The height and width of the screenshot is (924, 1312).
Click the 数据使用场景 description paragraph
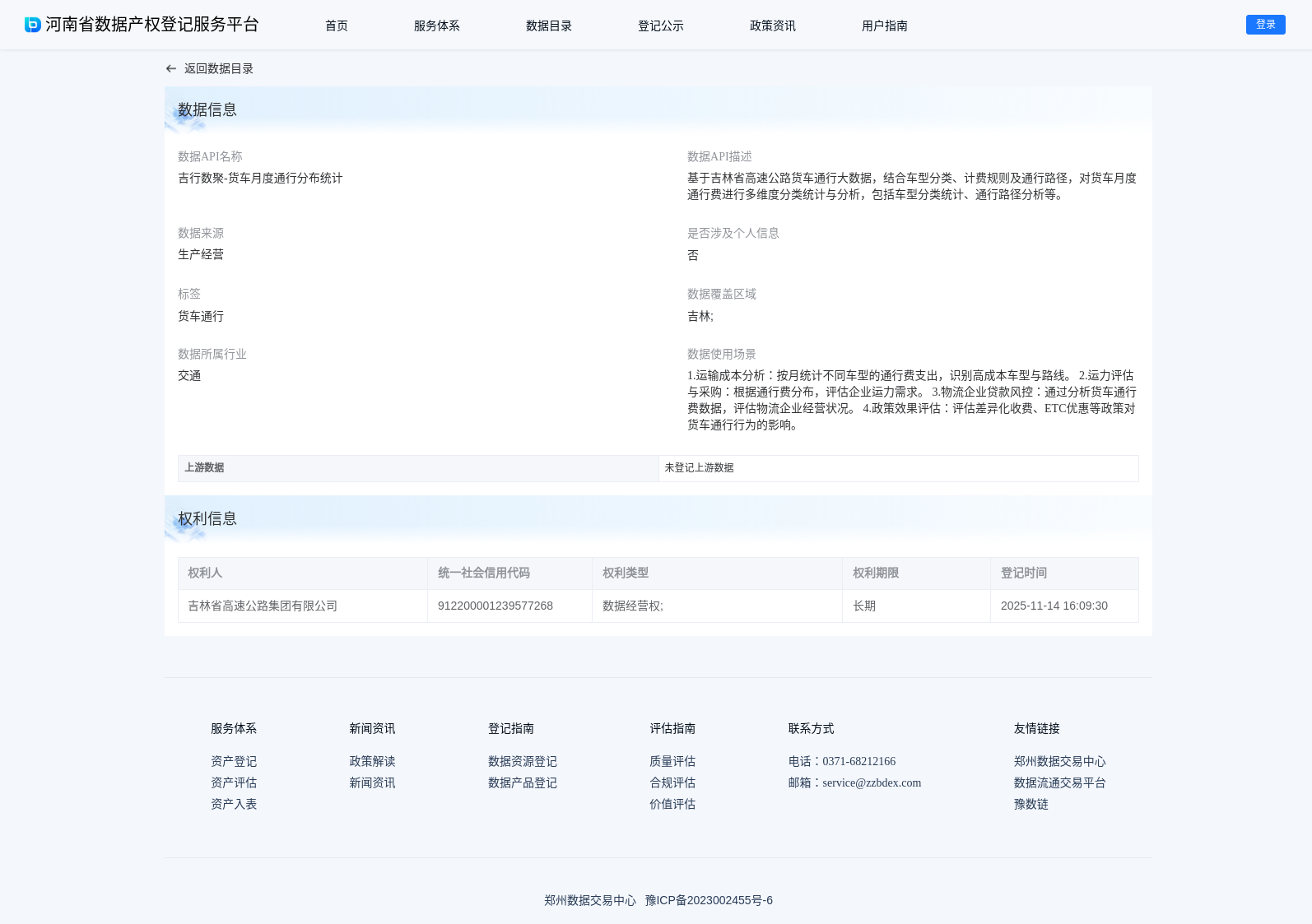pyautogui.click(x=912, y=400)
